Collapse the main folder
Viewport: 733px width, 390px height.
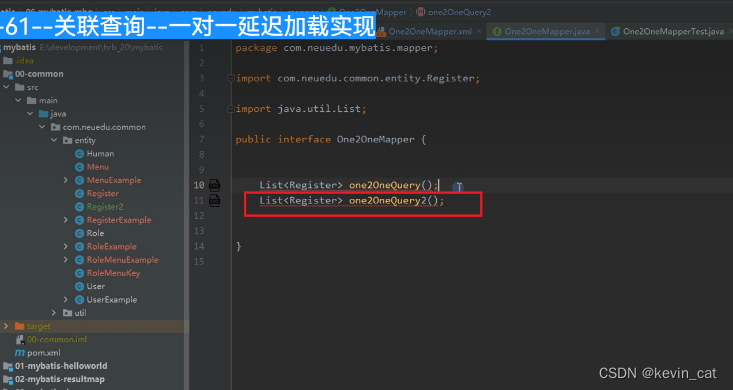tap(18, 101)
